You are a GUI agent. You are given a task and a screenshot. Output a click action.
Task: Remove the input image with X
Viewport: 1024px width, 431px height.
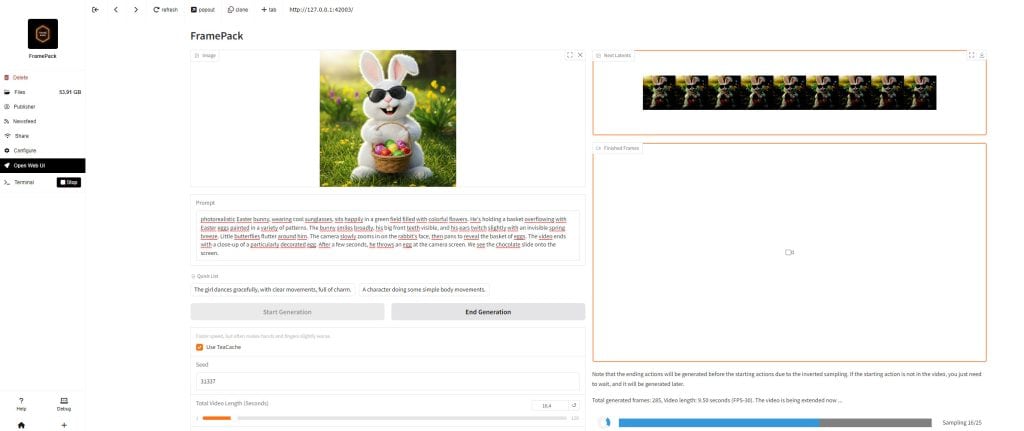point(580,56)
